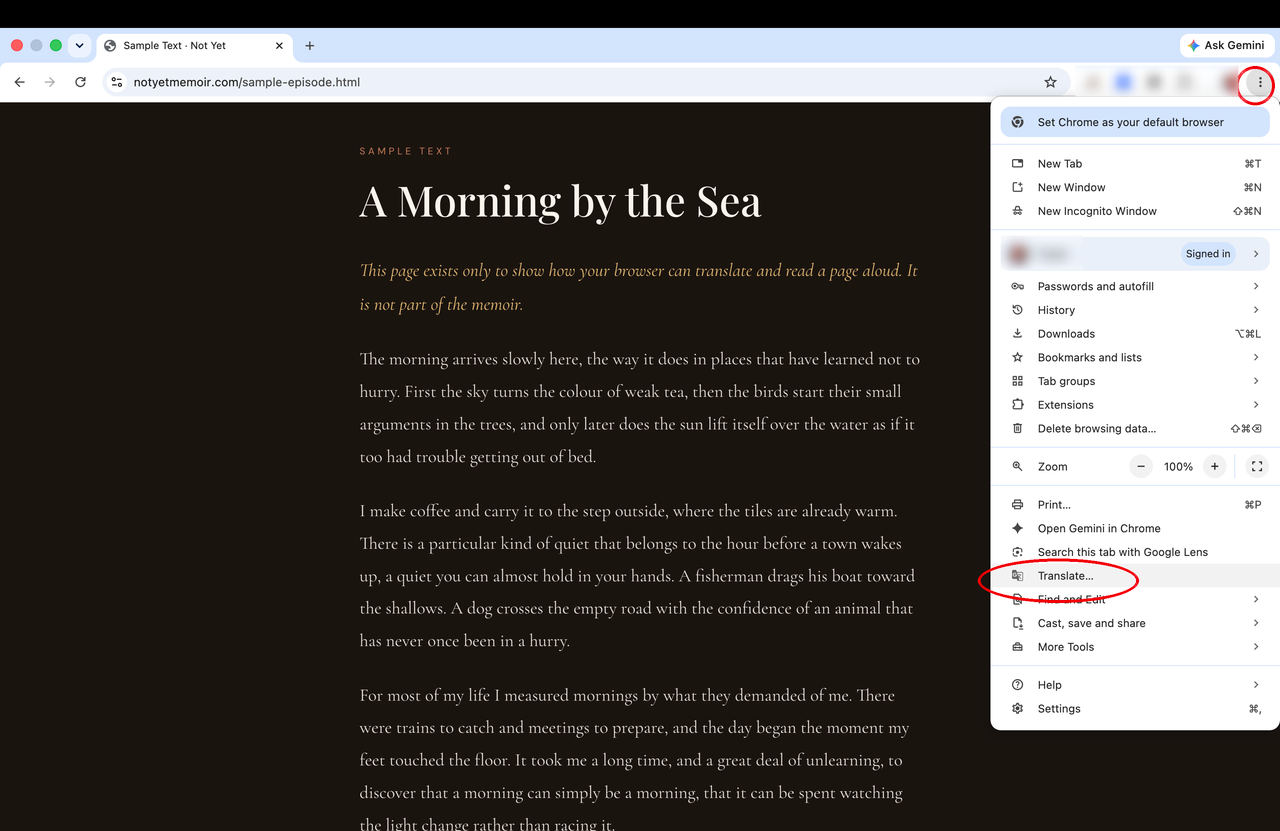Click the Downloads arrow icon
The image size is (1280, 831).
pos(1017,334)
